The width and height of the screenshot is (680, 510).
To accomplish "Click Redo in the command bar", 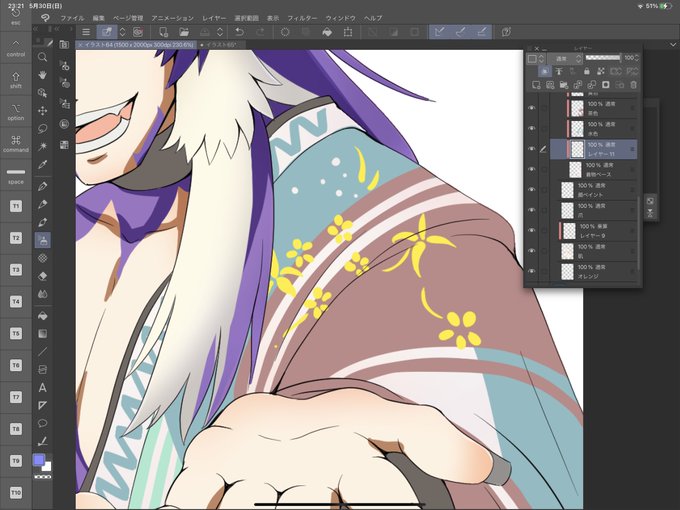I will click(260, 32).
